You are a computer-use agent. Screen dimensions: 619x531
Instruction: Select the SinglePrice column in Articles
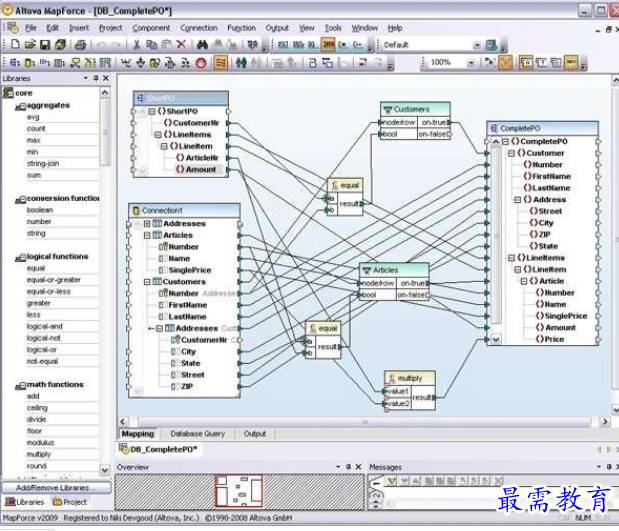[x=190, y=270]
